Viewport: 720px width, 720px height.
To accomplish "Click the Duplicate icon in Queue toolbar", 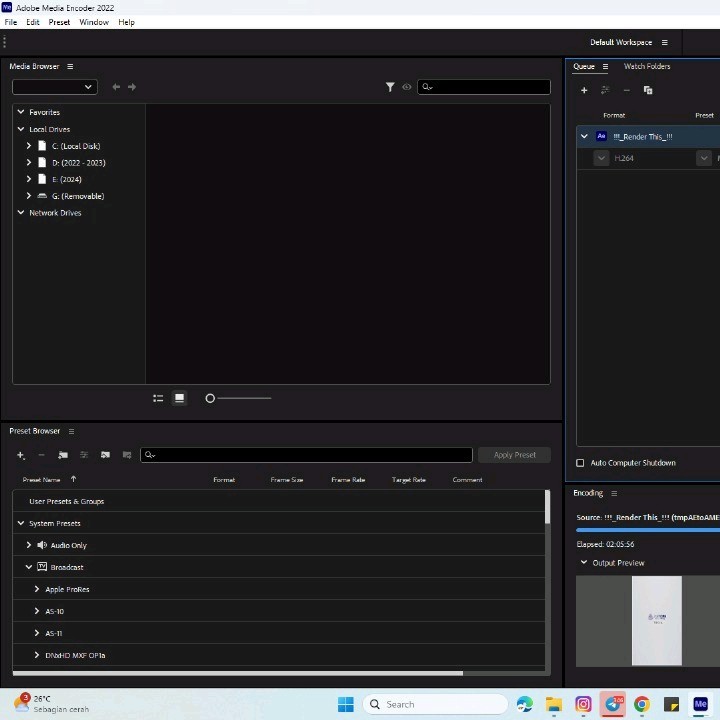I will [x=648, y=90].
